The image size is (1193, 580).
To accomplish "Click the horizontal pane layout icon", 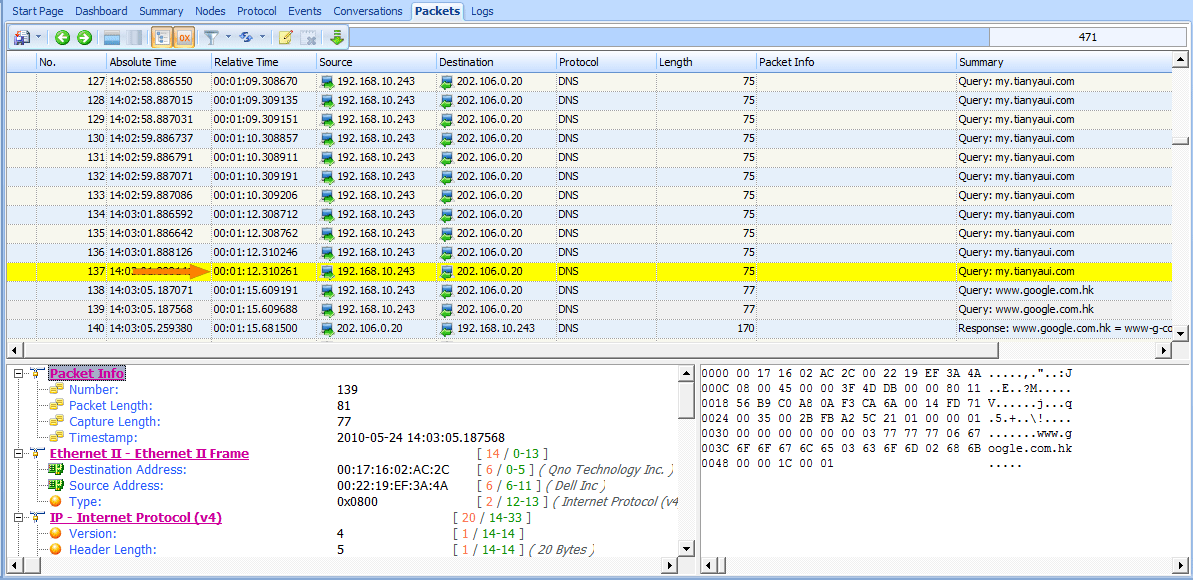I will point(112,37).
